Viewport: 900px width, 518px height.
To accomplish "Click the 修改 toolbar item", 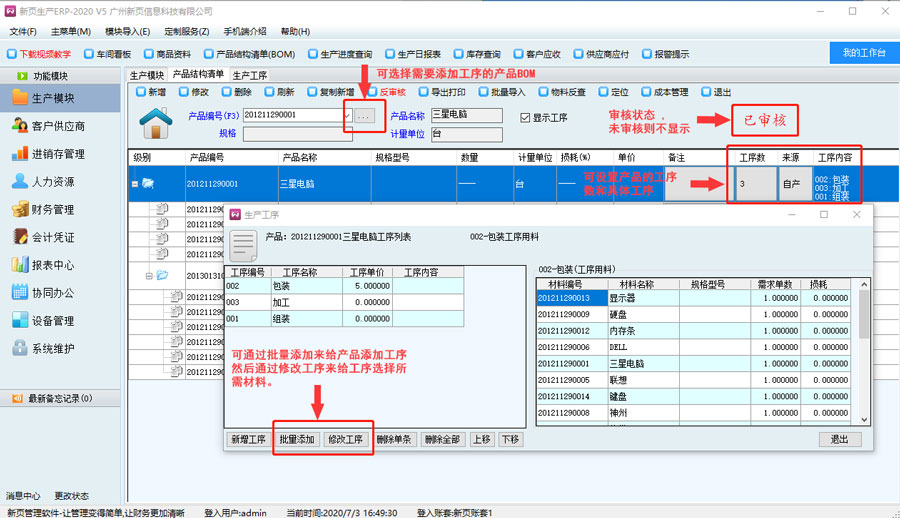I will 194,92.
